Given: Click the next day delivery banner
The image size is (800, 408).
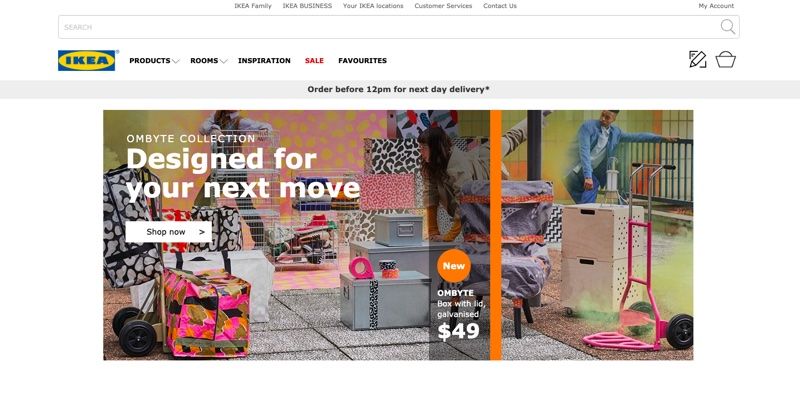Looking at the screenshot, I should (x=398, y=89).
